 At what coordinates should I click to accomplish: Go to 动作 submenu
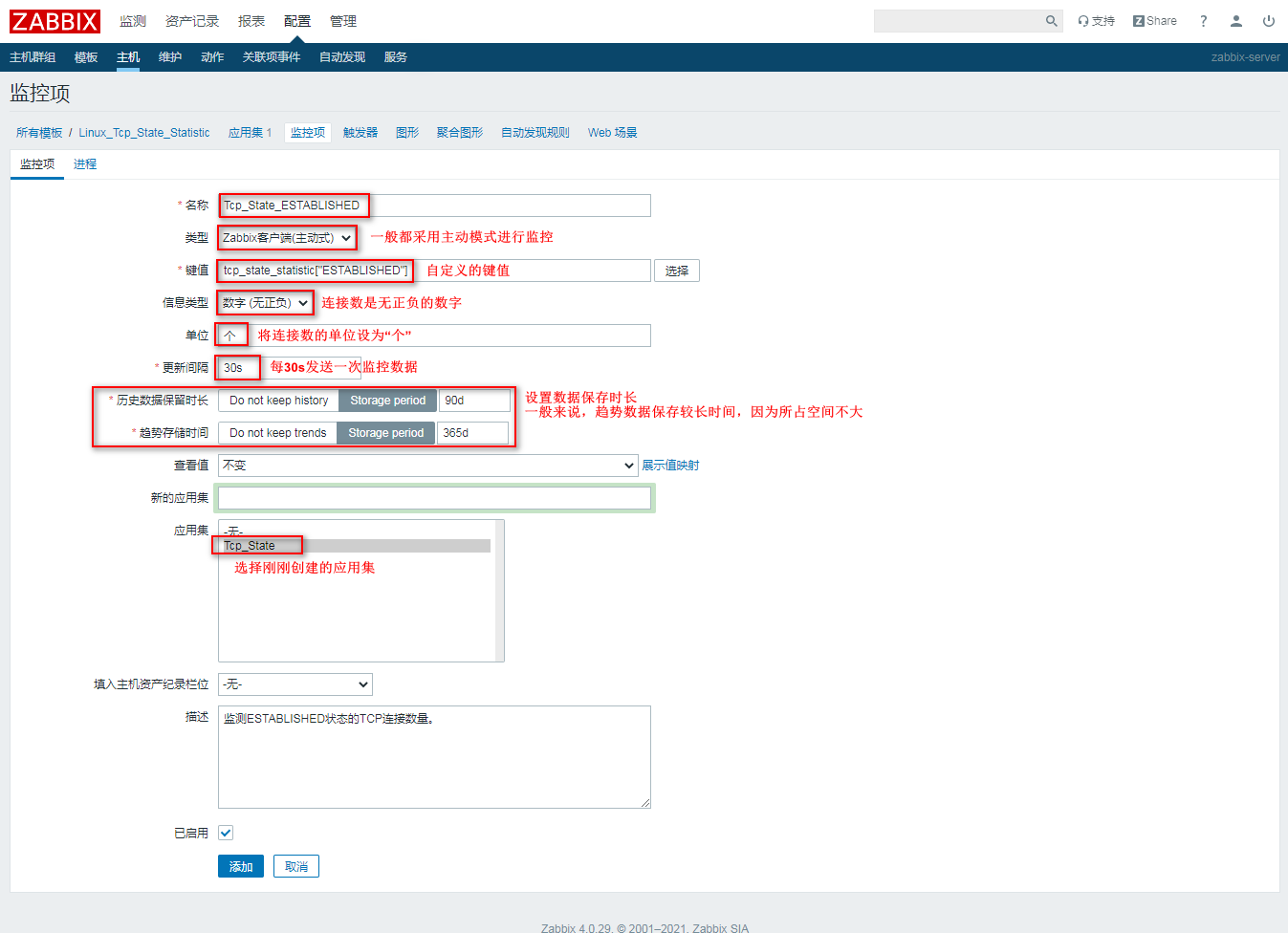(212, 57)
